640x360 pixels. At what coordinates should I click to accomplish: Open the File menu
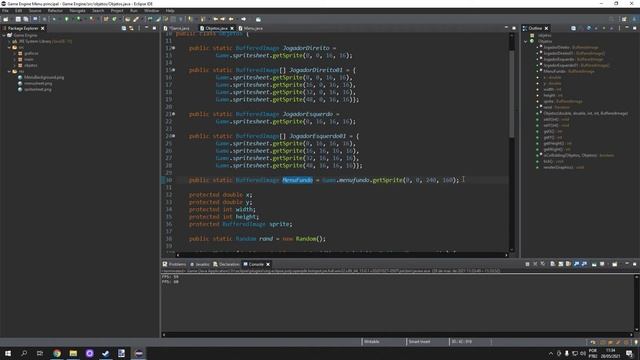pyautogui.click(x=5, y=11)
